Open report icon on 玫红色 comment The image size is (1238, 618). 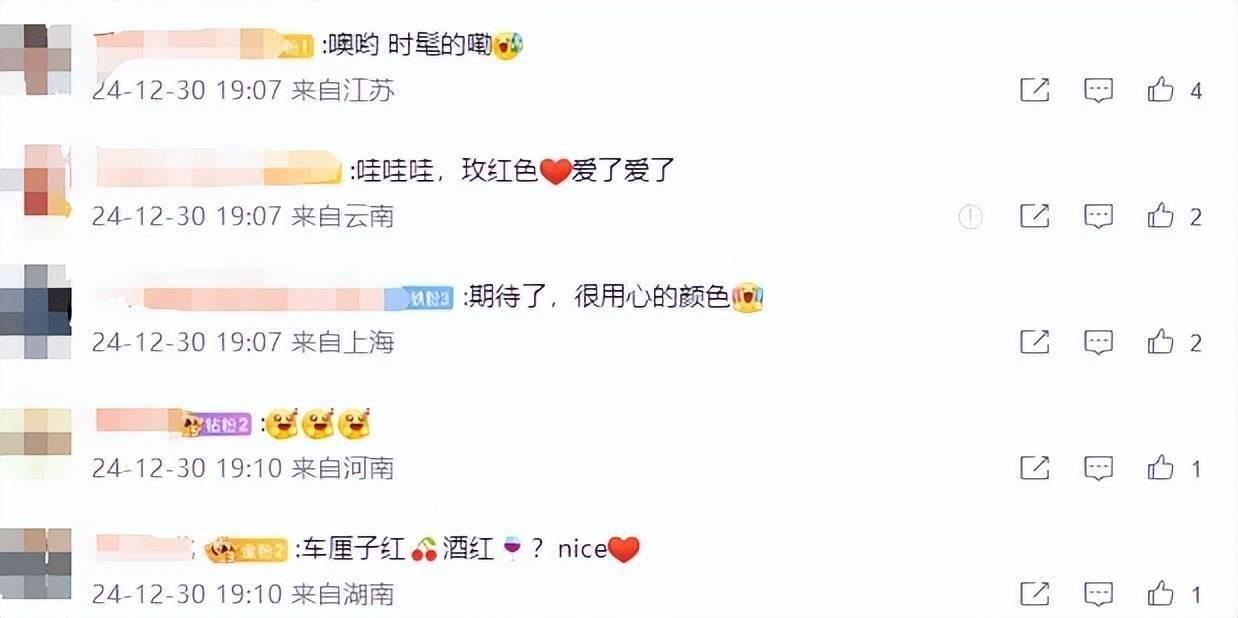(x=970, y=217)
